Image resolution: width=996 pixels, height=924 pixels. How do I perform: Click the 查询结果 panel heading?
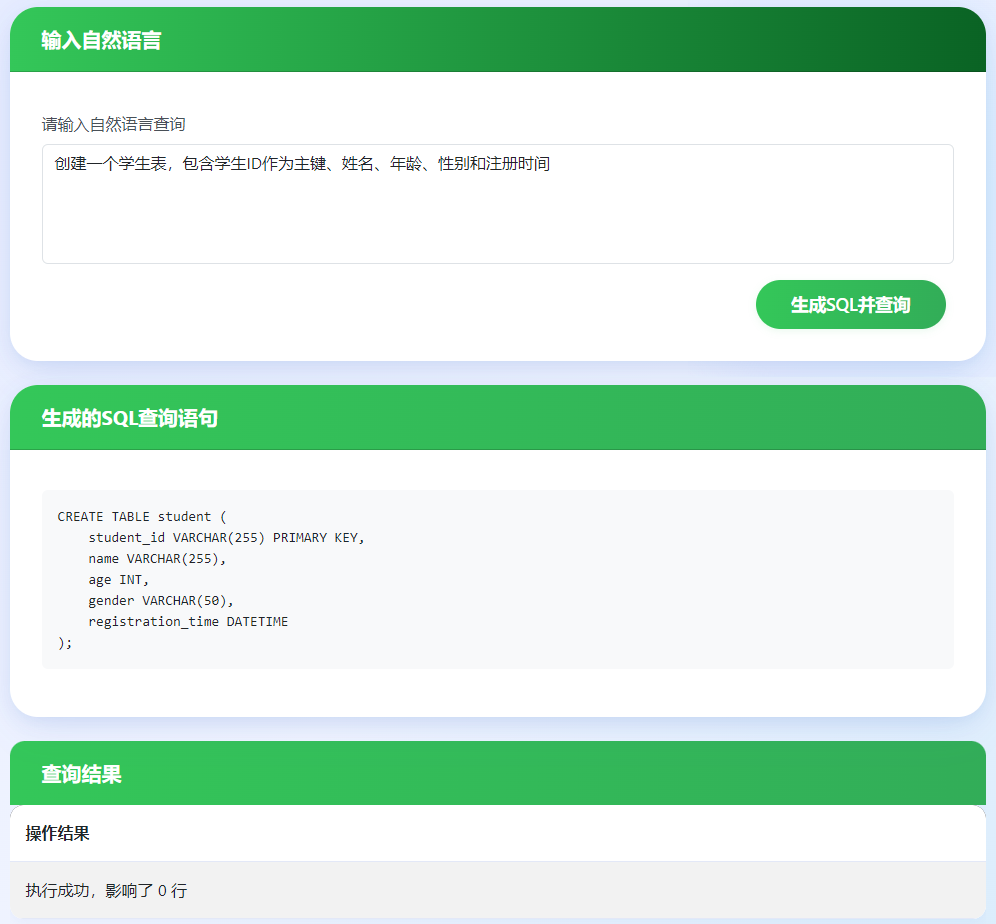81,774
